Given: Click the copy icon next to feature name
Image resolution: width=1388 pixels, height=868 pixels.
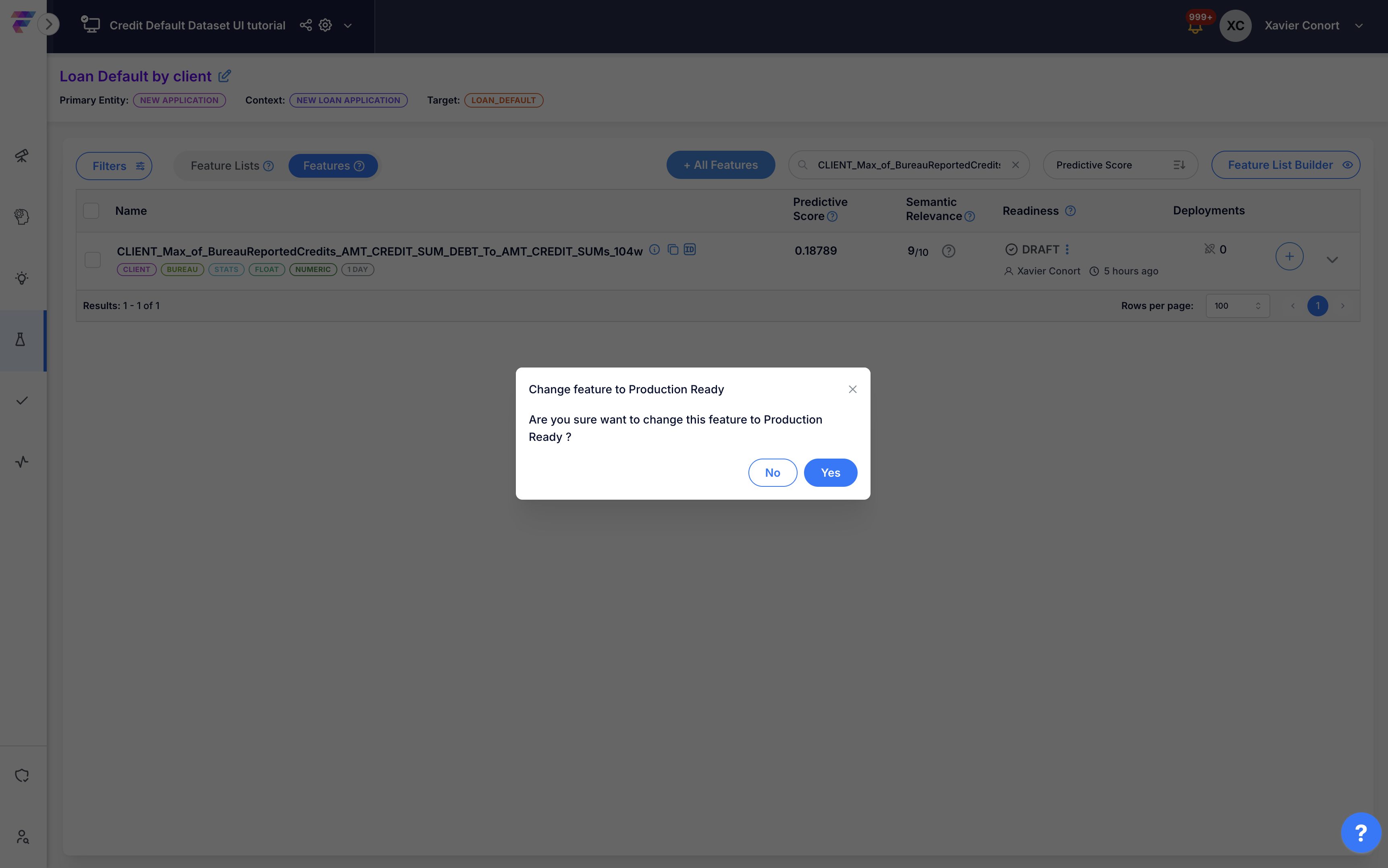Looking at the screenshot, I should [673, 250].
